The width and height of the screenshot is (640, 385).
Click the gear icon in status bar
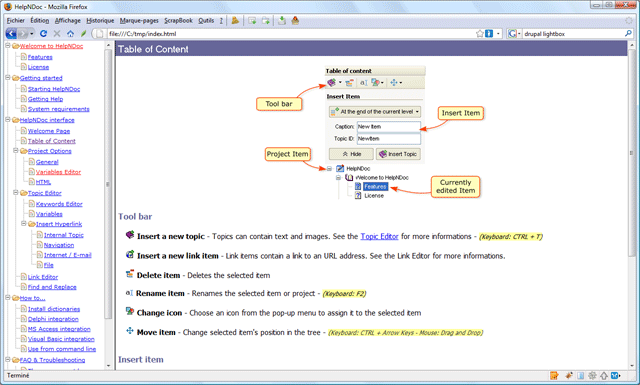coord(592,375)
